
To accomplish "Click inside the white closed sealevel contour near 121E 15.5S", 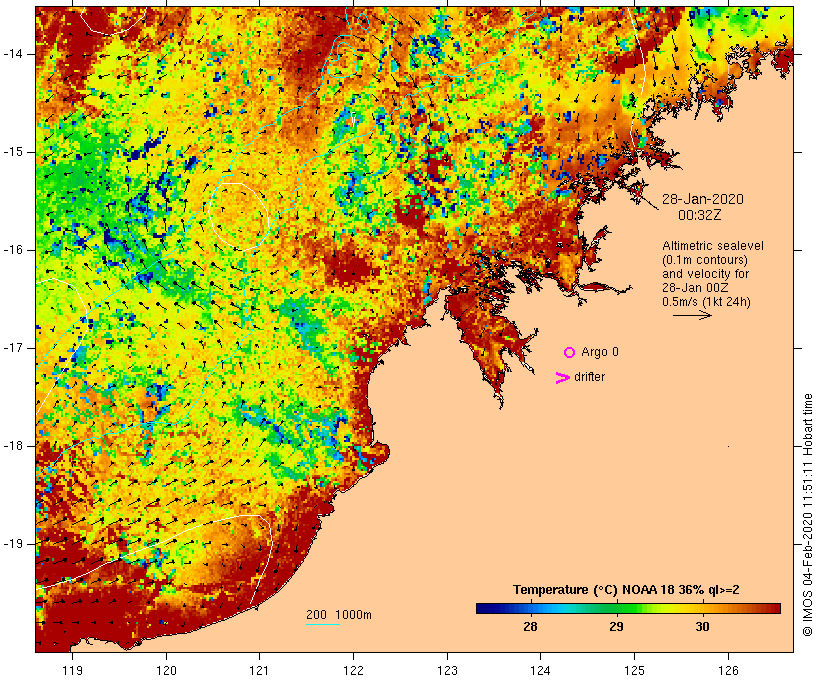I will [x=239, y=216].
